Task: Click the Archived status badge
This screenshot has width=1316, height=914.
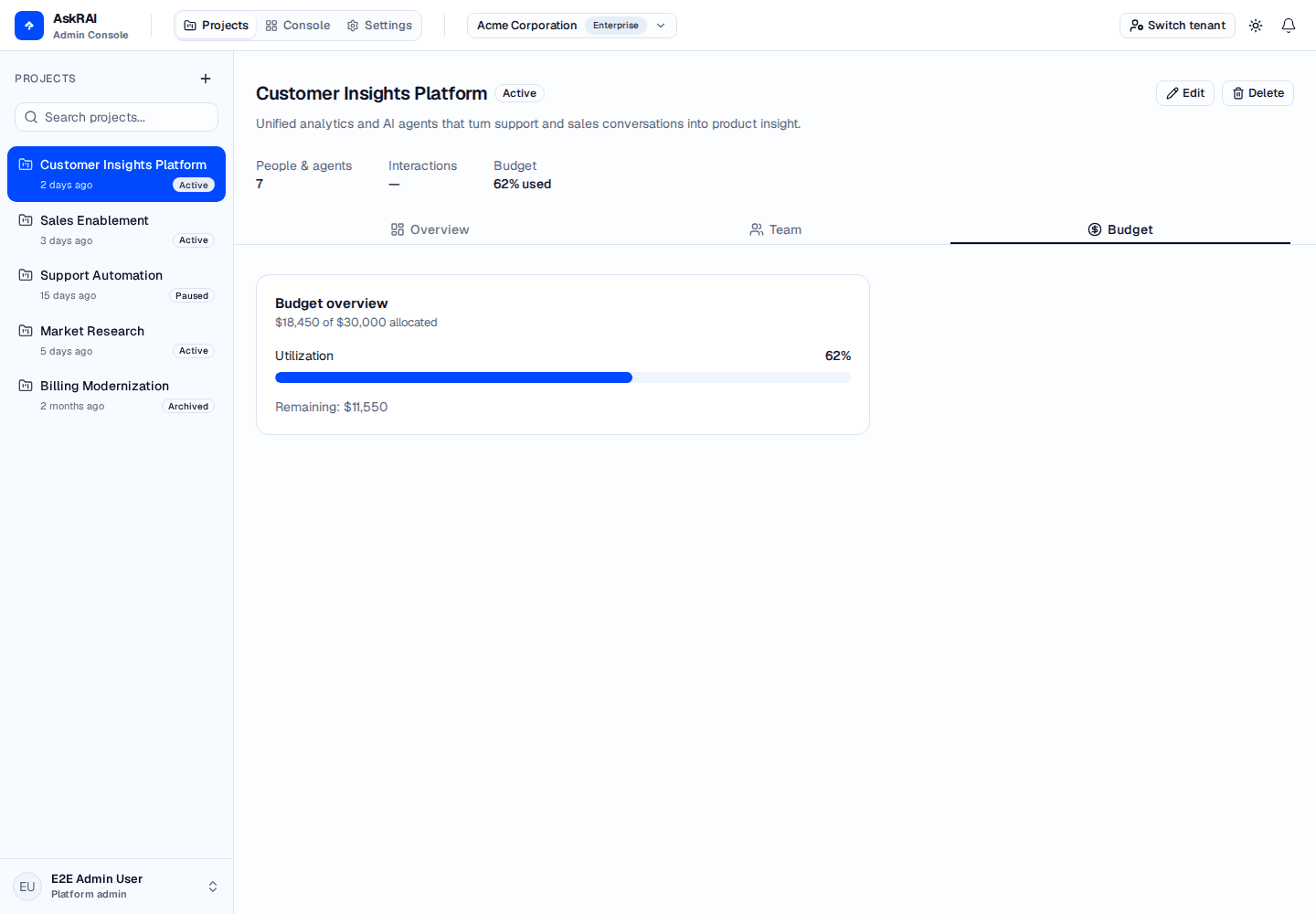Action: tap(188, 407)
